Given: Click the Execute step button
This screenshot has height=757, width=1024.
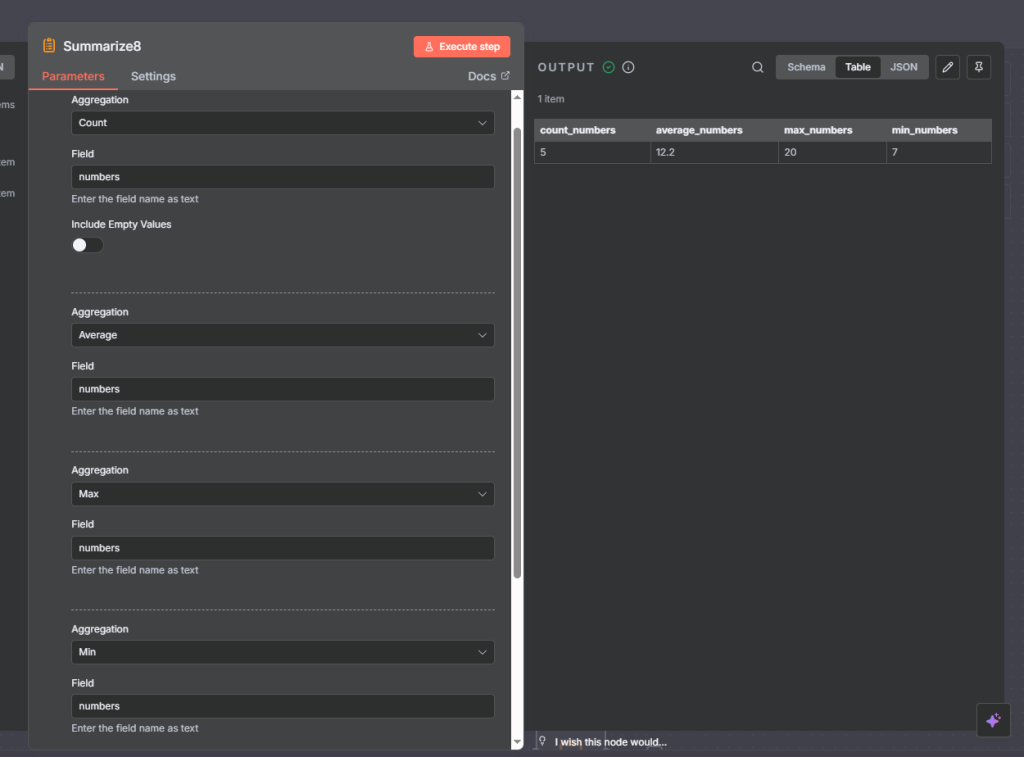Looking at the screenshot, I should (x=462, y=47).
